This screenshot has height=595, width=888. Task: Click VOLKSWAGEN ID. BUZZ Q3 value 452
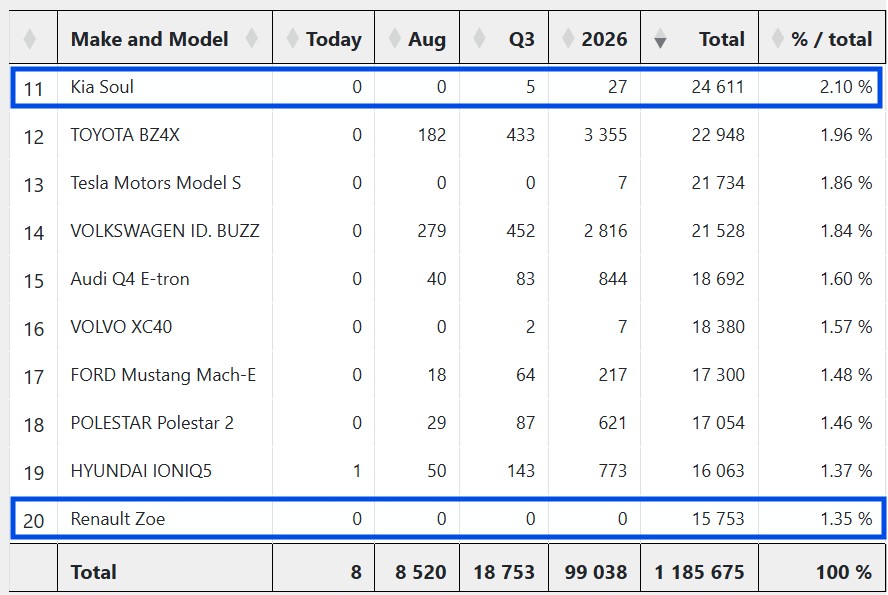tap(520, 231)
